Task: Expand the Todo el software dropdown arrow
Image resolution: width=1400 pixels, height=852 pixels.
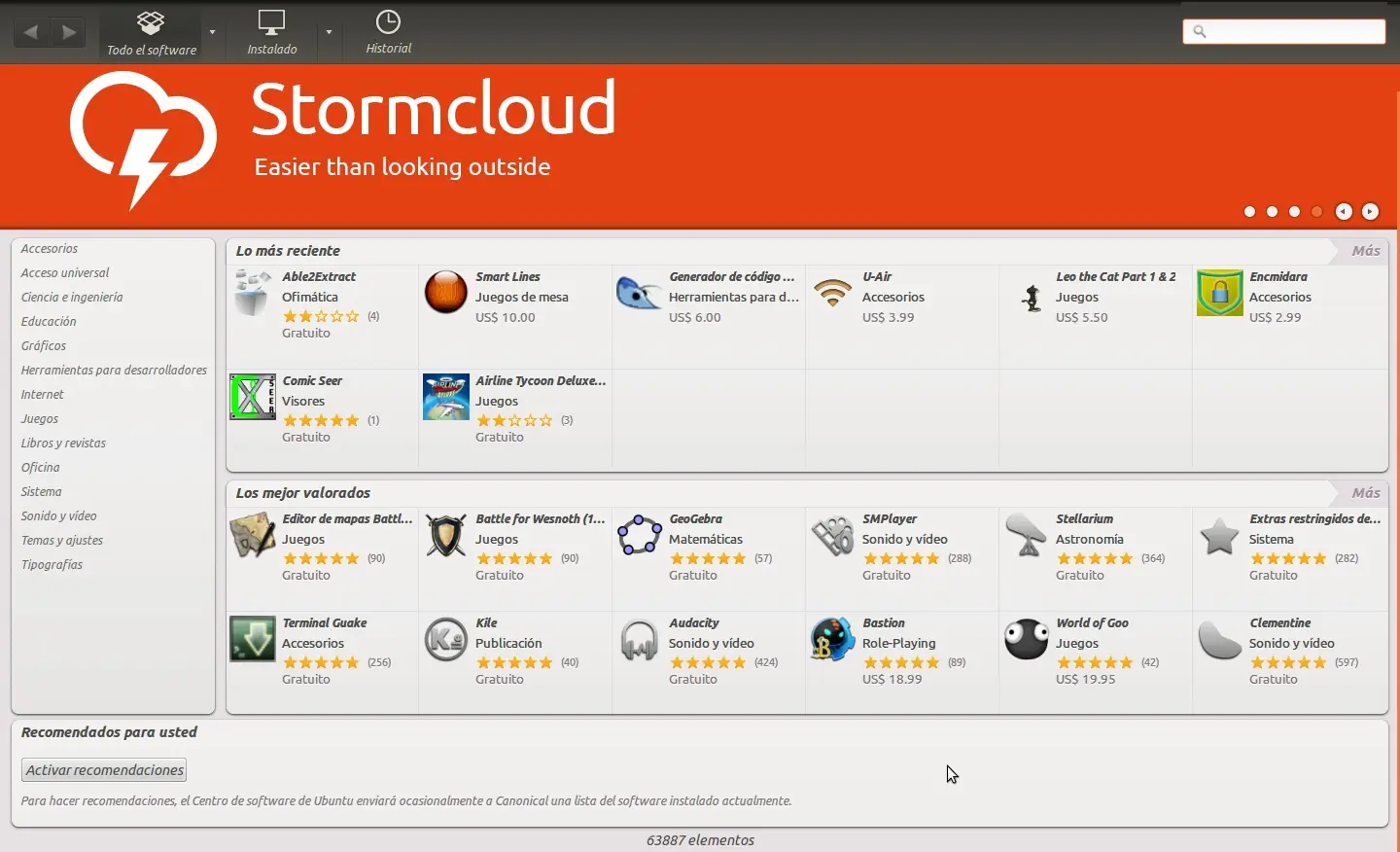Action: coord(213,32)
